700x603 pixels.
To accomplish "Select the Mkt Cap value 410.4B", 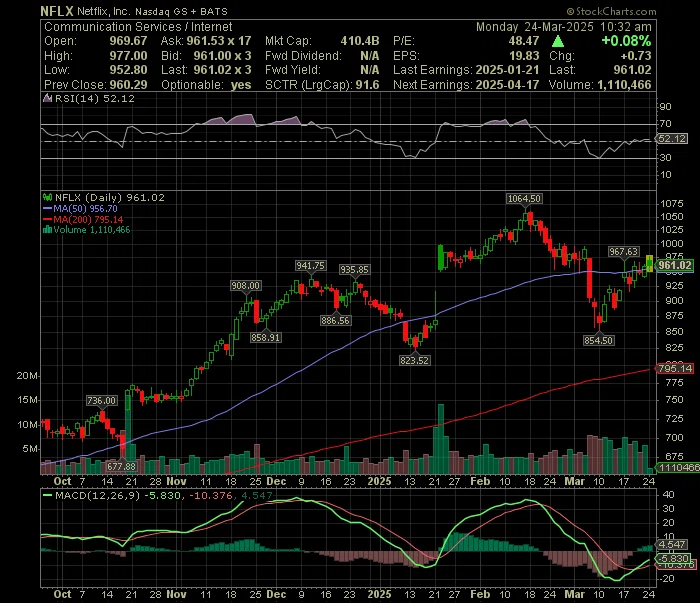I will pos(360,41).
